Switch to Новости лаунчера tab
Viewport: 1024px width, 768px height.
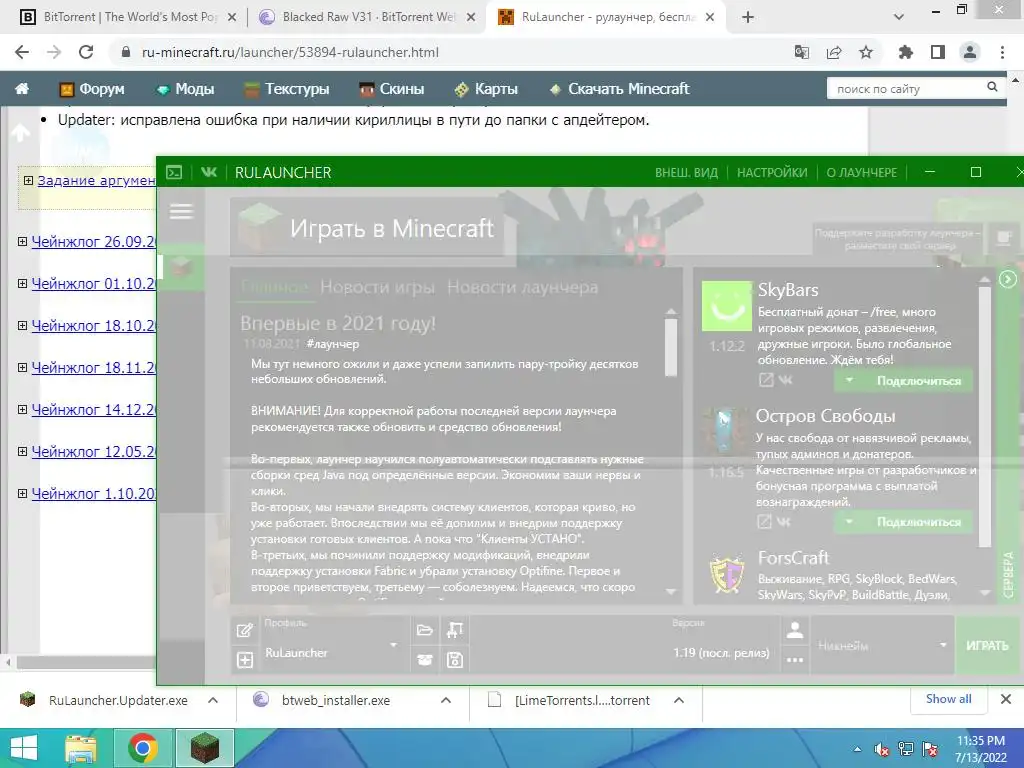coord(522,287)
